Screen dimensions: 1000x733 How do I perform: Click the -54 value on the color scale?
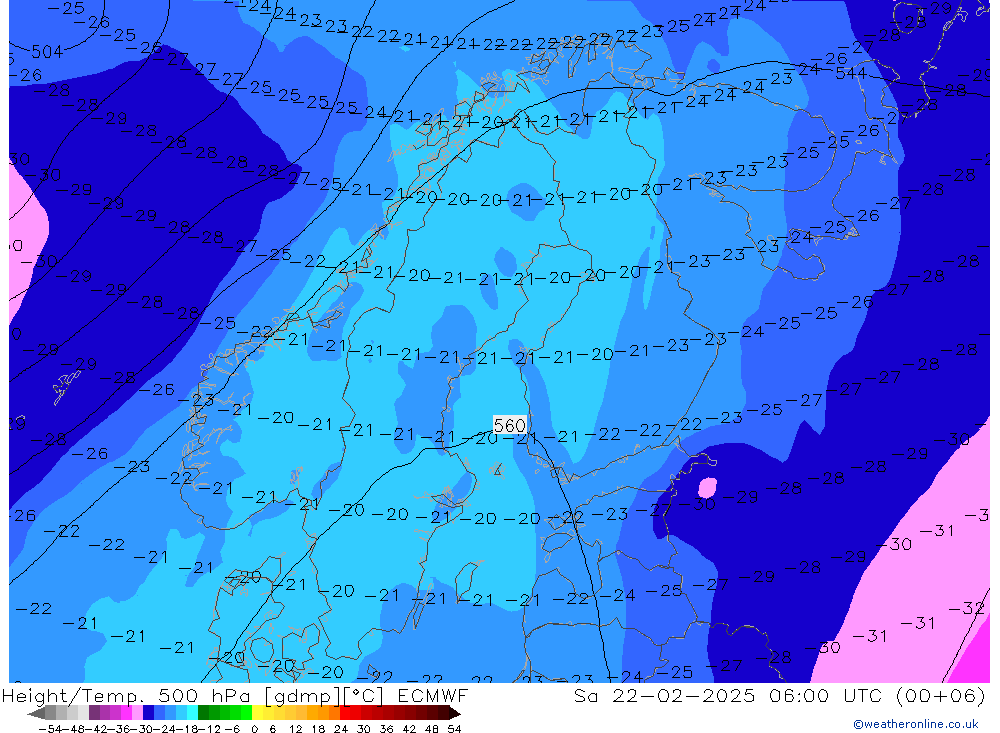click(x=50, y=729)
